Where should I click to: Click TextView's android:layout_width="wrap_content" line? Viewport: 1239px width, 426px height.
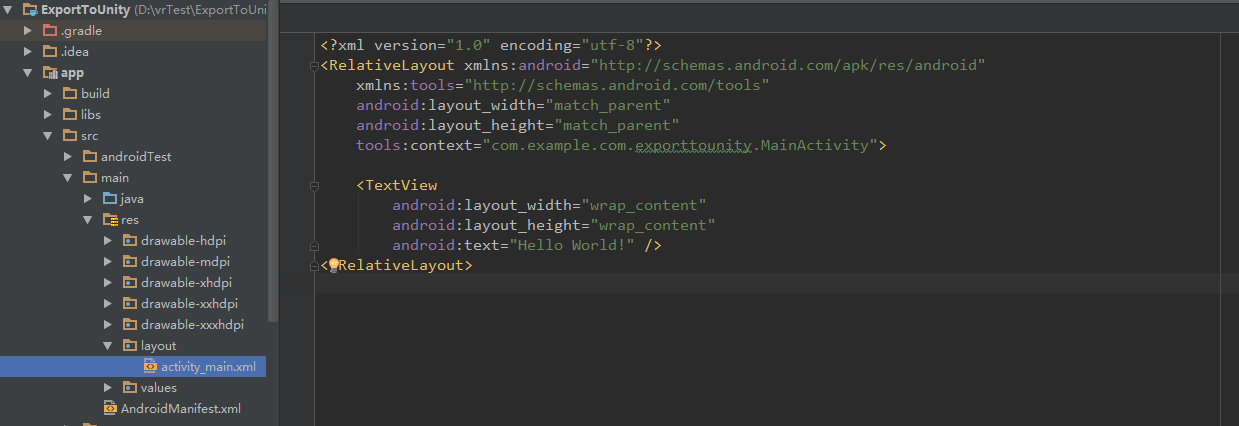pyautogui.click(x=549, y=205)
